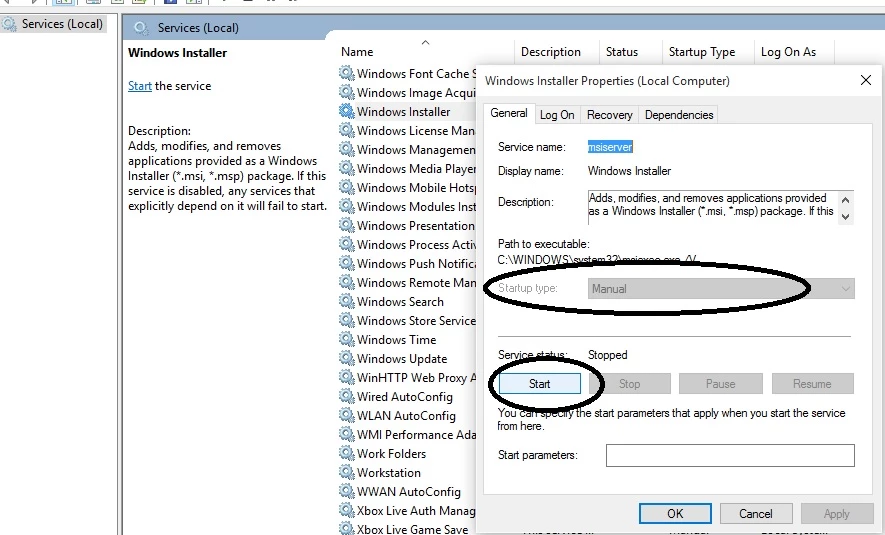Click the Windows Font Cache service gear icon

347,73
